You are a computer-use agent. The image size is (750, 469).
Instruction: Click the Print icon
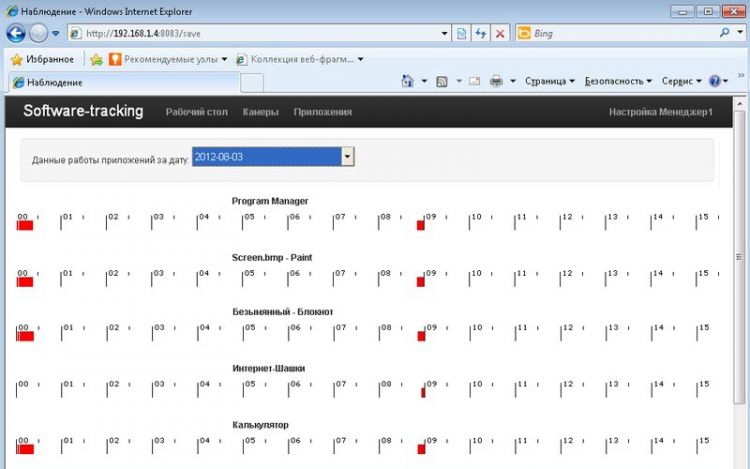(496, 81)
